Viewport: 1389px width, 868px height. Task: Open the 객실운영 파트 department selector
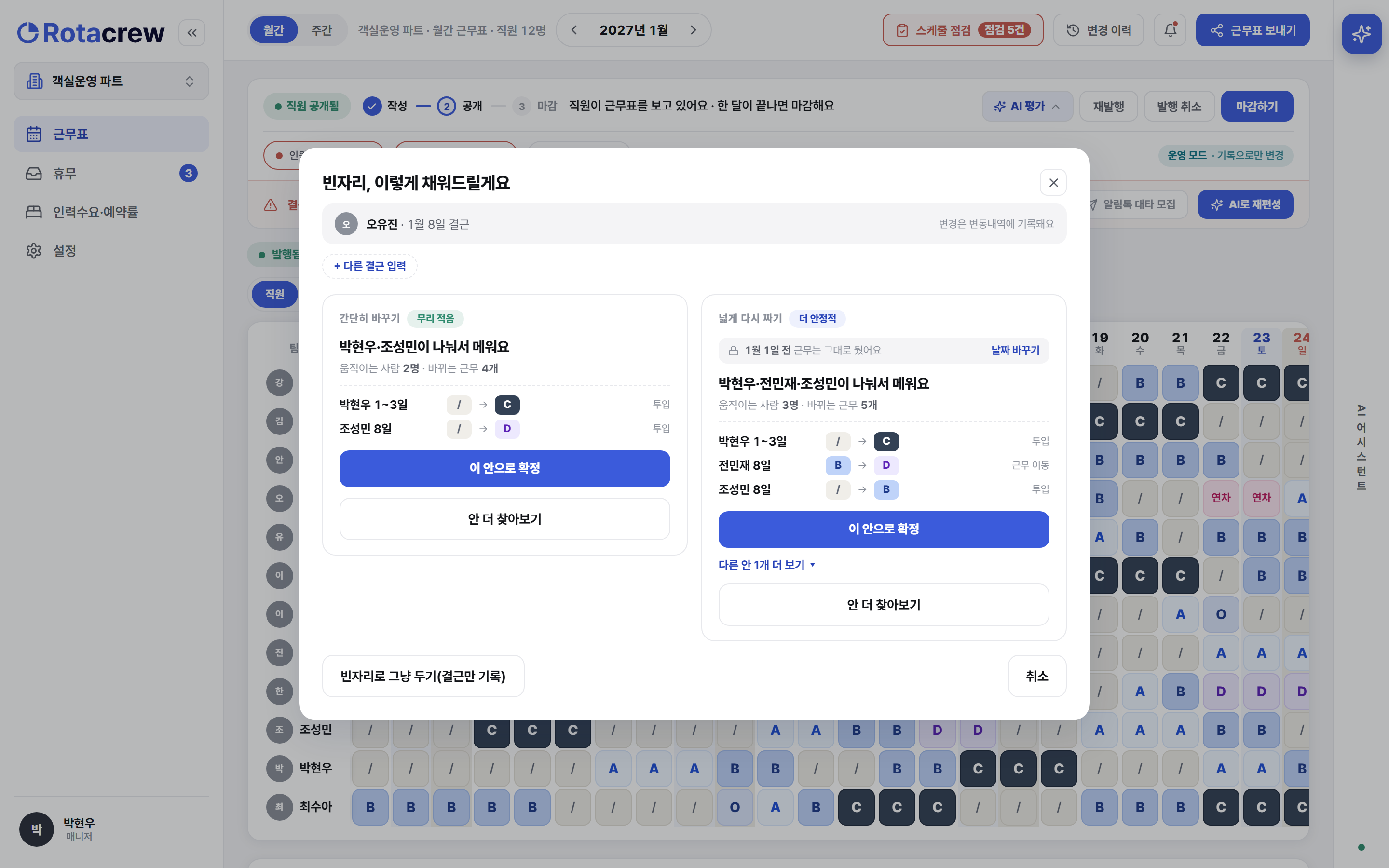(x=111, y=81)
